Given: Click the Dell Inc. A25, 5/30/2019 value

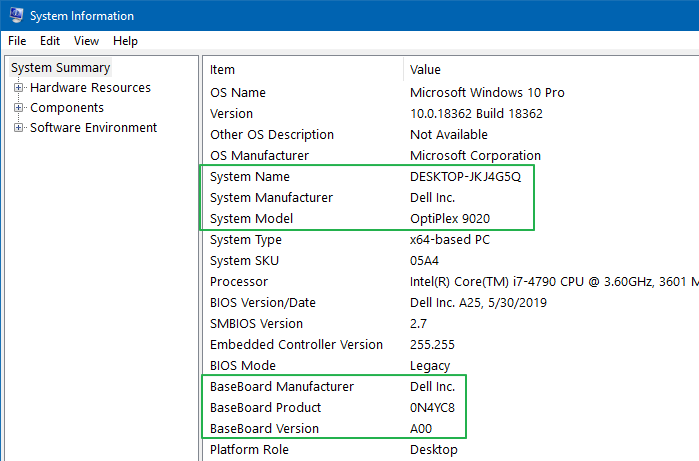Looking at the screenshot, I should [478, 302].
